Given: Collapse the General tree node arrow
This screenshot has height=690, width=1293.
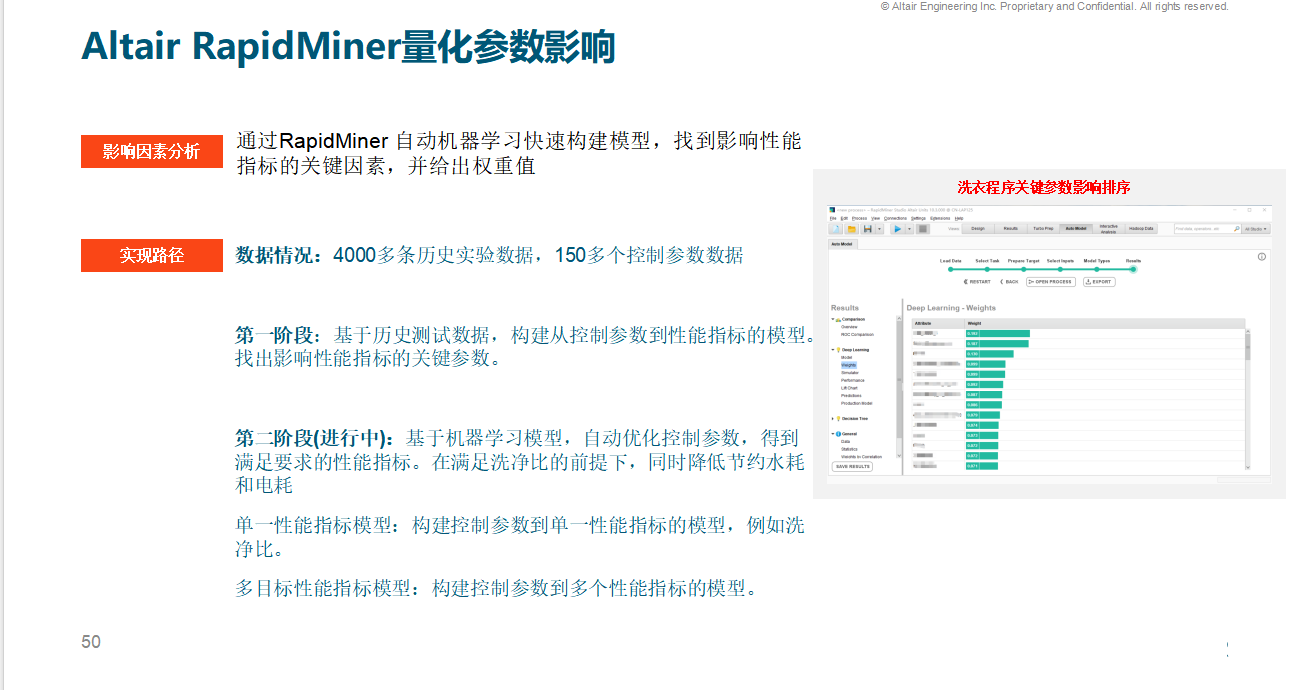Looking at the screenshot, I should pyautogui.click(x=832, y=434).
